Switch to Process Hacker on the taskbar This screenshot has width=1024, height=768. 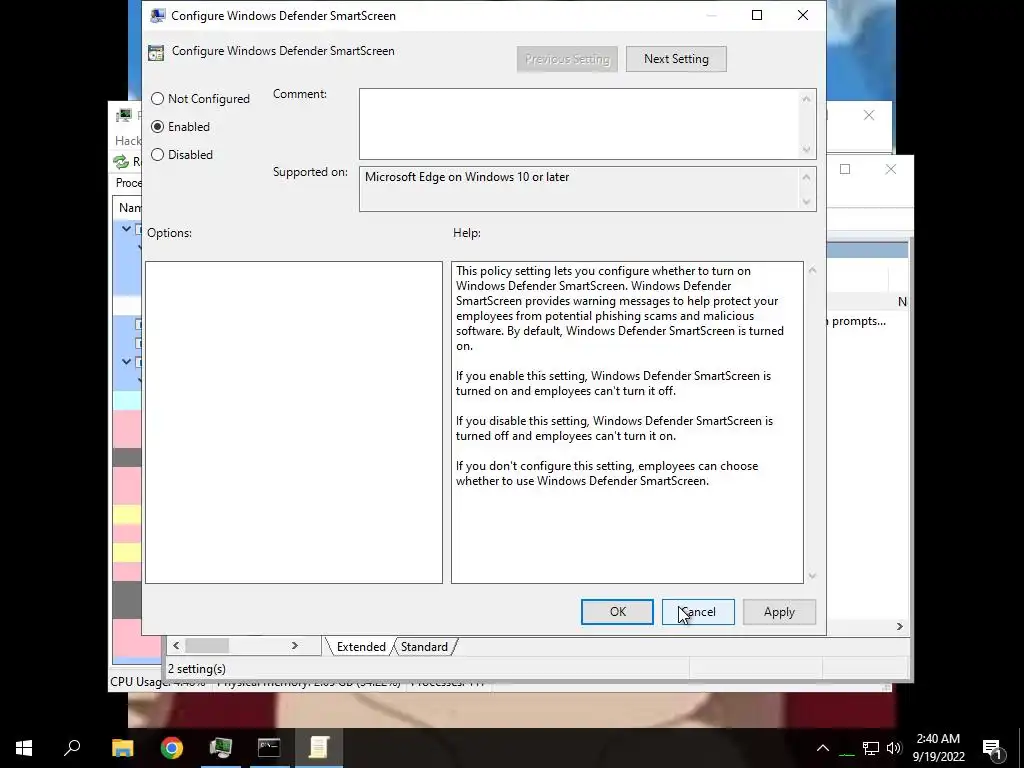(221, 748)
